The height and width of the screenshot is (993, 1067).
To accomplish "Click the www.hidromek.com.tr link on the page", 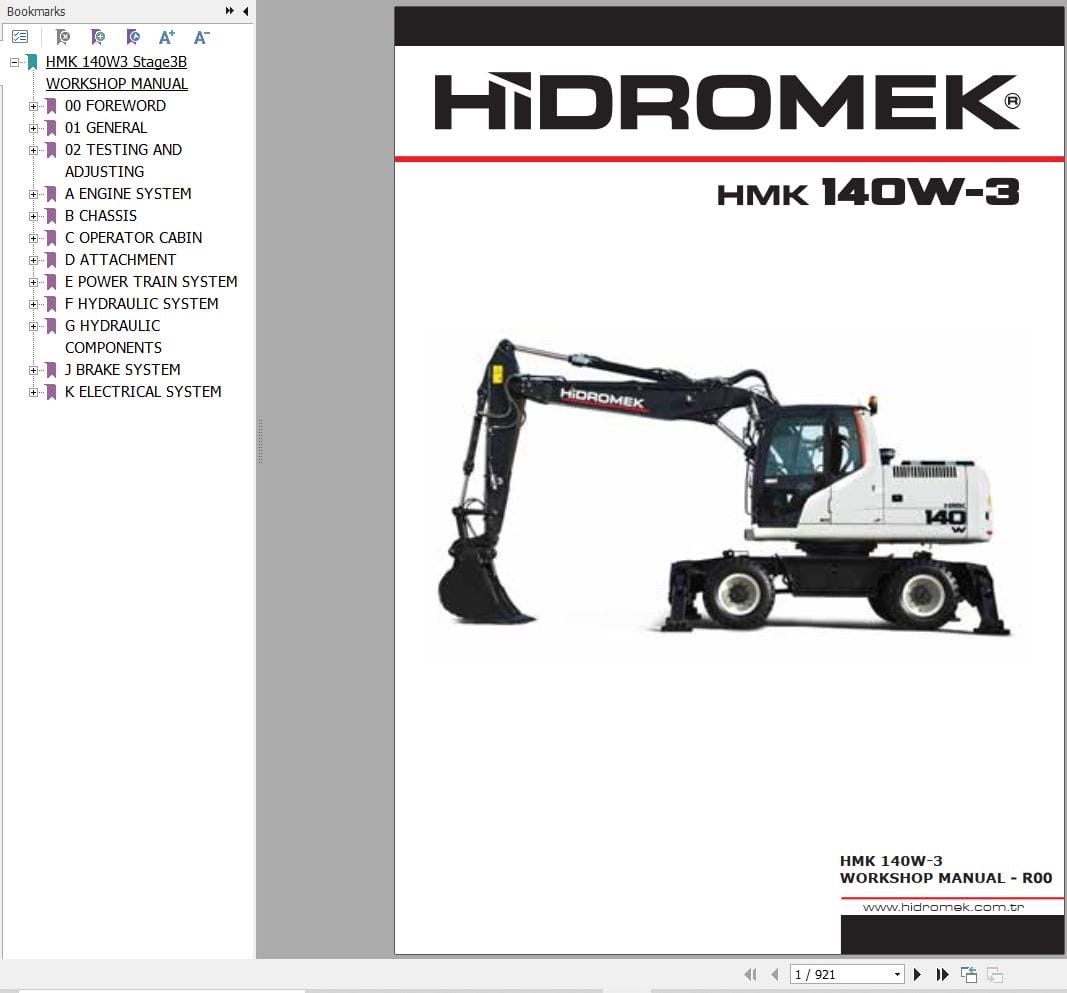I will pos(941,907).
